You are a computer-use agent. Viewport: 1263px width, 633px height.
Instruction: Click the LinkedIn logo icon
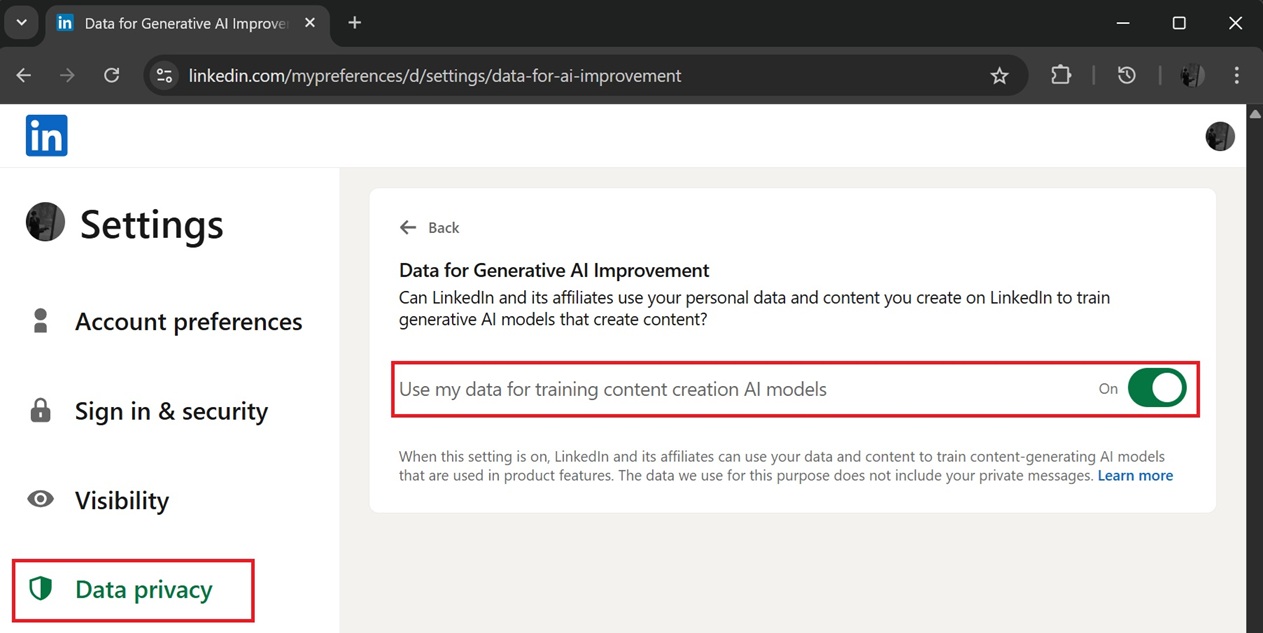pos(46,135)
